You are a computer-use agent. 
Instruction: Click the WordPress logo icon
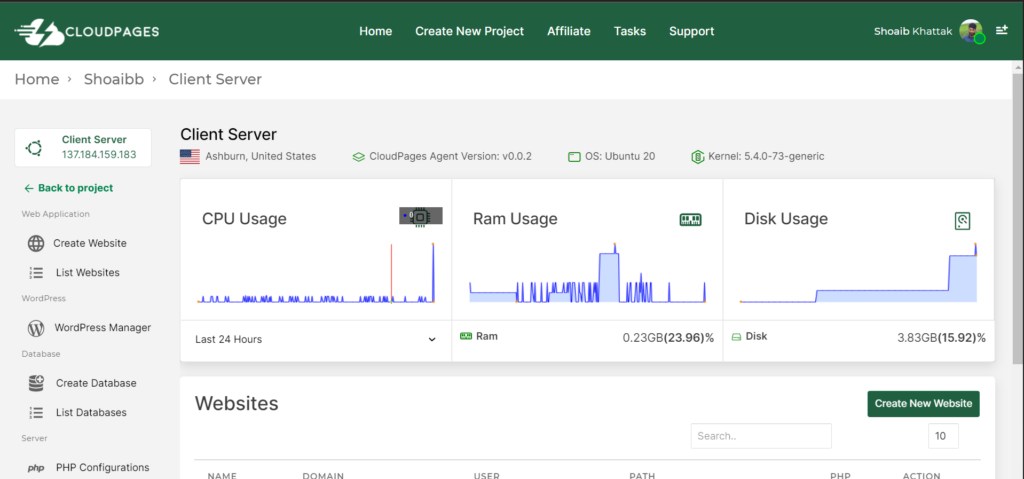[36, 328]
